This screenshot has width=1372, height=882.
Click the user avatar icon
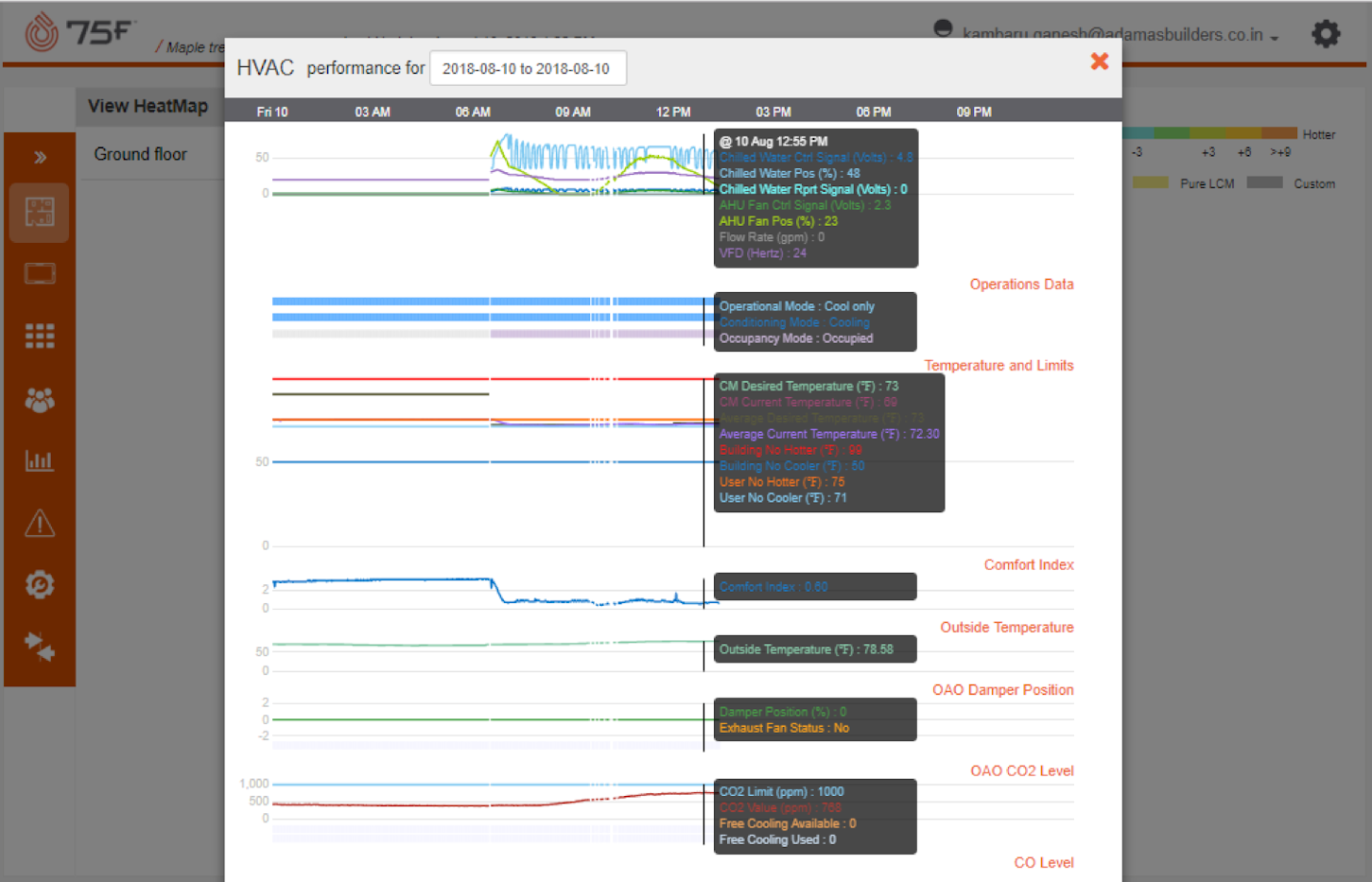coord(943,28)
